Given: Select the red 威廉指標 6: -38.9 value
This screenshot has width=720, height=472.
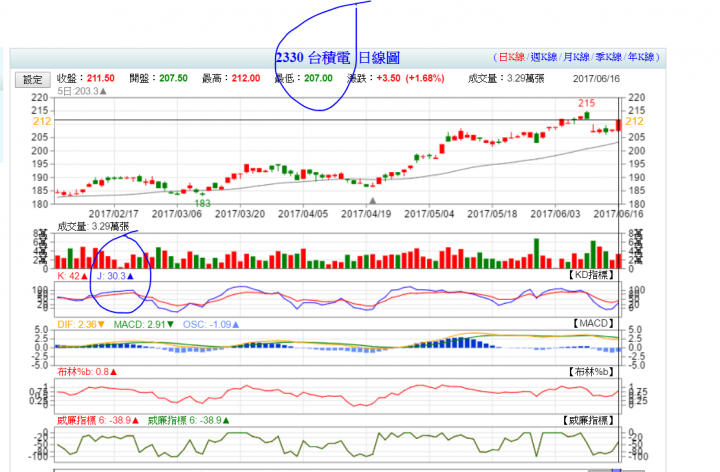Looking at the screenshot, I should (98, 421).
